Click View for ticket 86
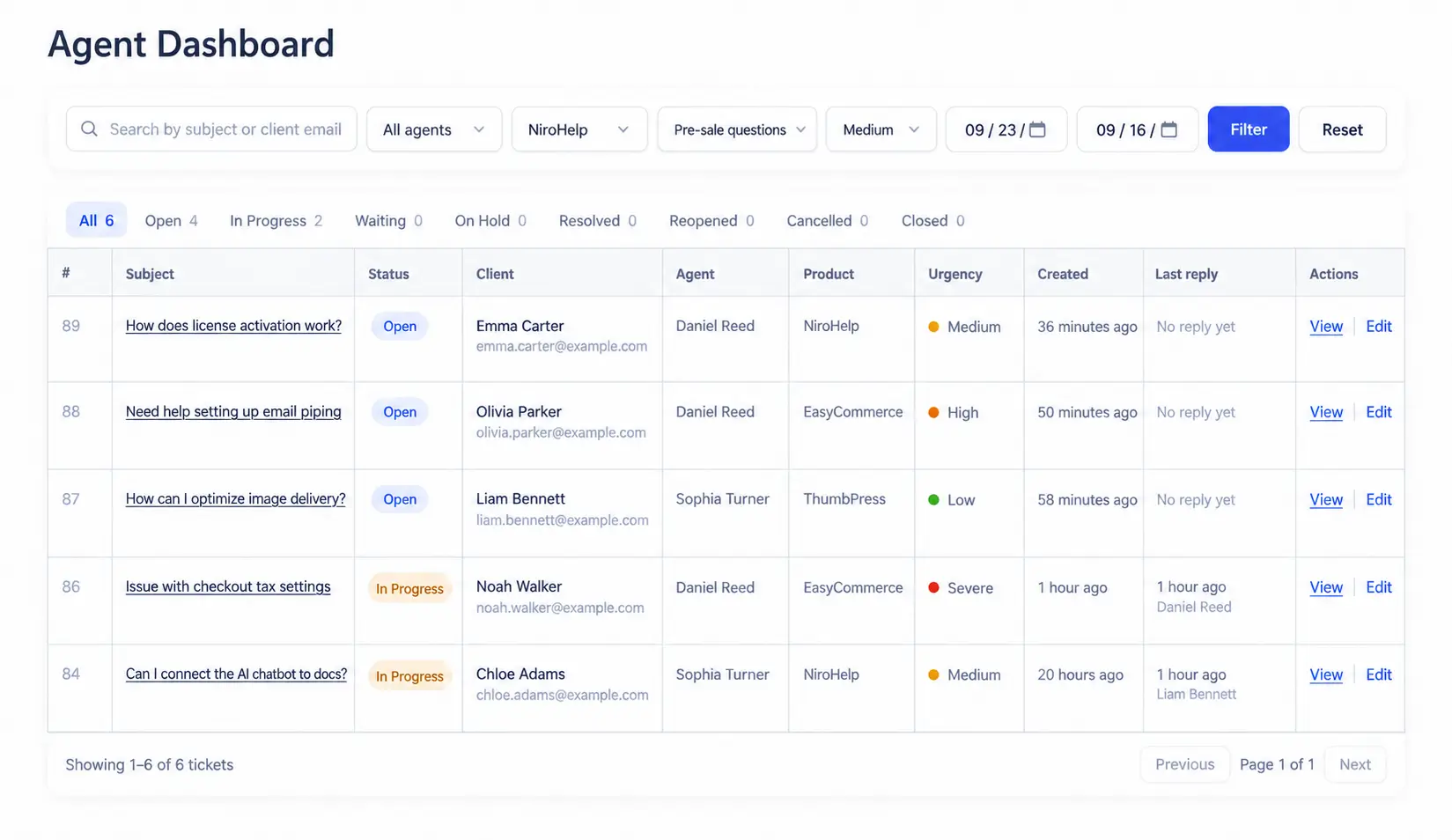This screenshot has height=840, width=1452. 1326,587
